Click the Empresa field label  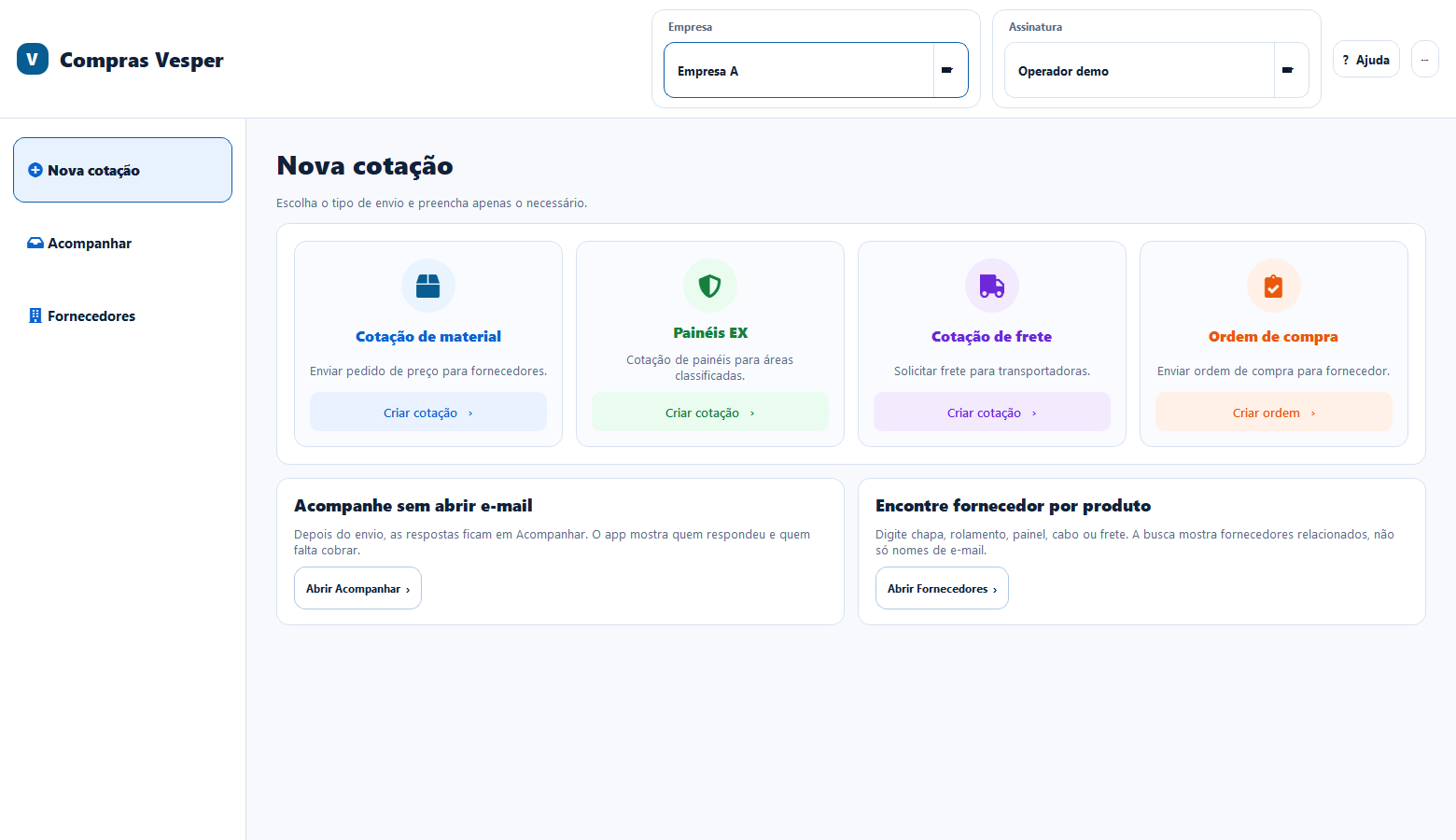tap(690, 27)
